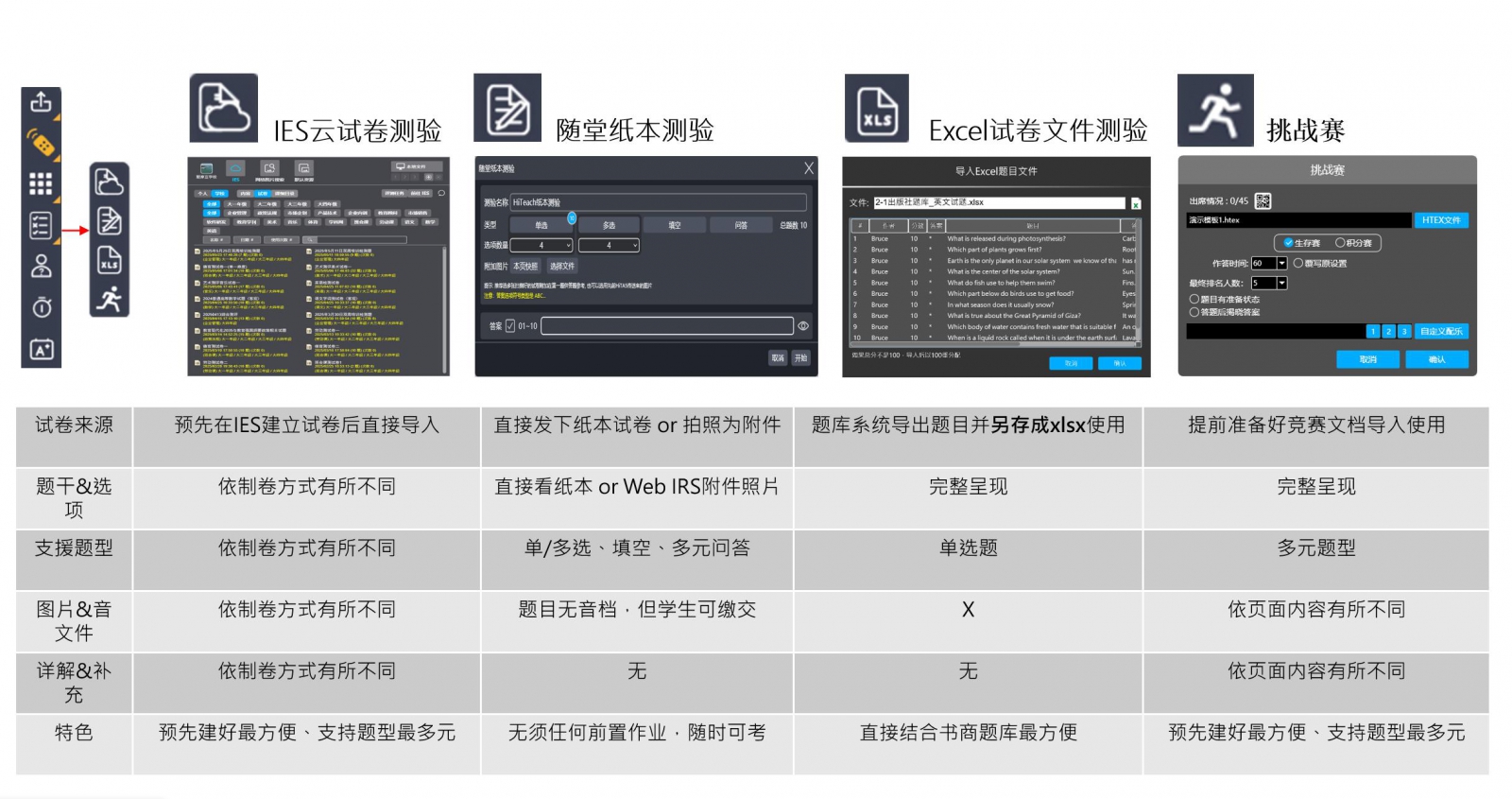The width and height of the screenshot is (1512, 799).
Task: Click the share/export icon in the left toolbar
Action: click(x=41, y=102)
